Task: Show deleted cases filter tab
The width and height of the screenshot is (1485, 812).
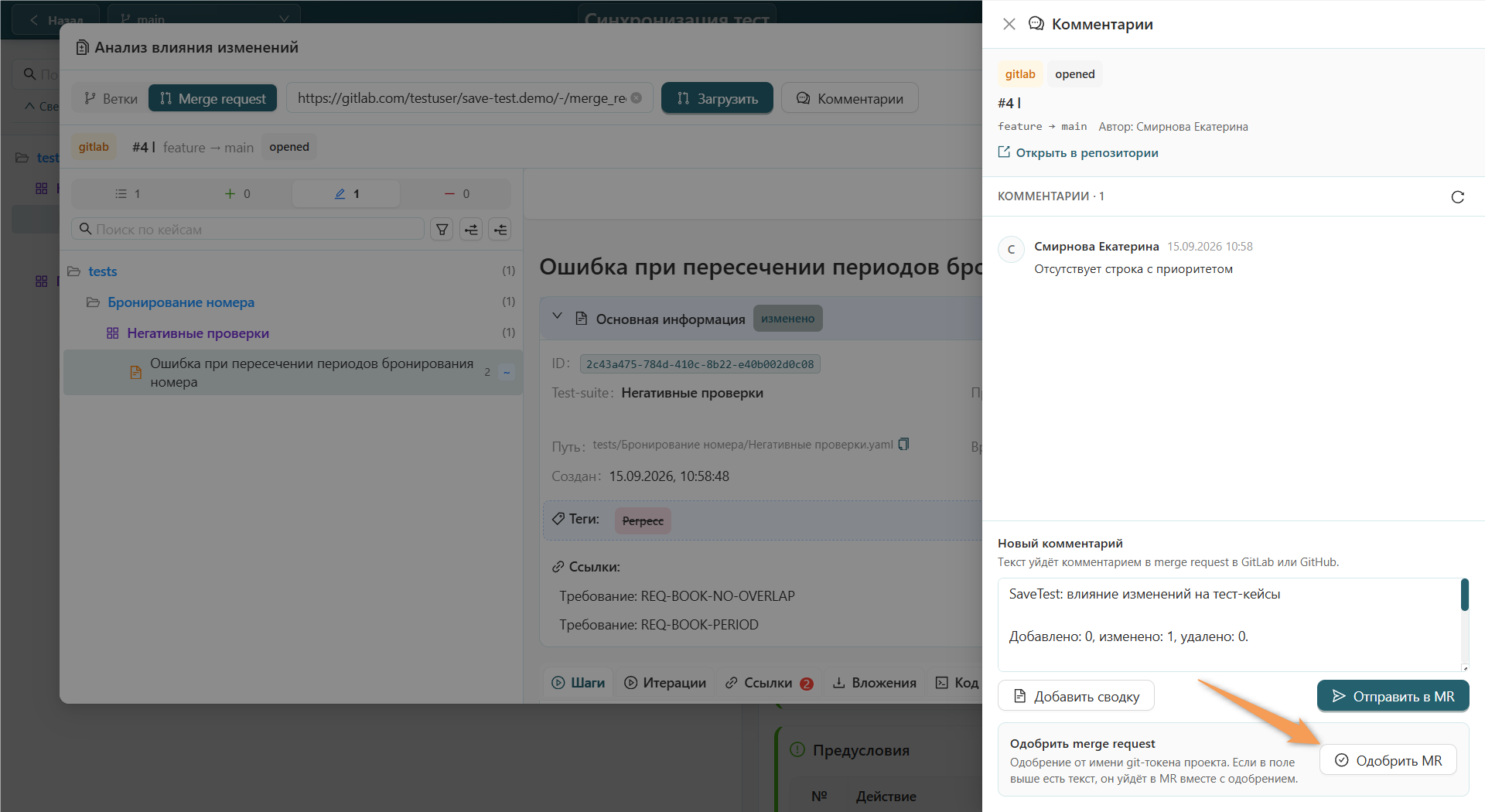Action: 456,193
